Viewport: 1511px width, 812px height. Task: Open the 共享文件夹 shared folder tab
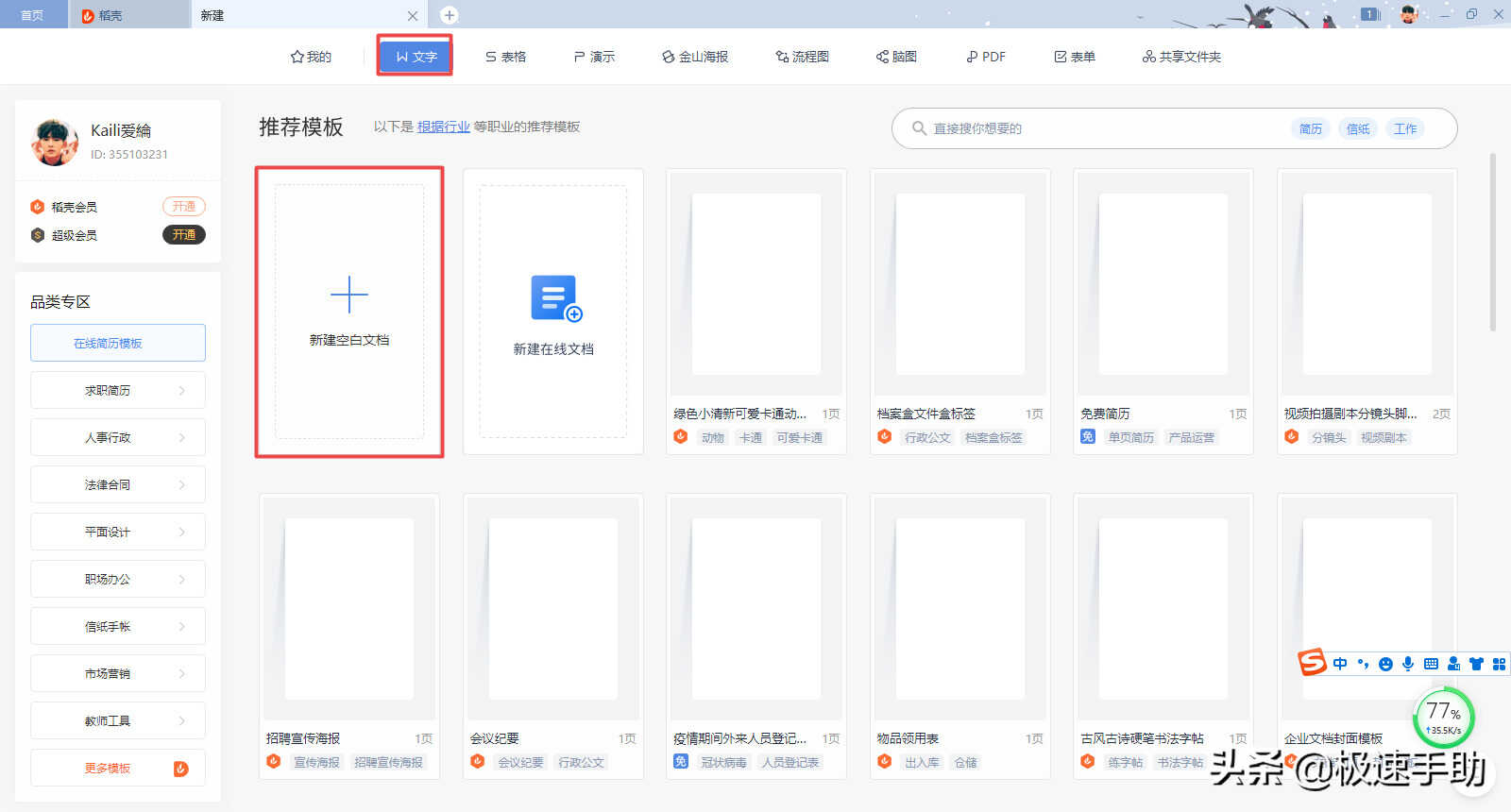click(1181, 57)
